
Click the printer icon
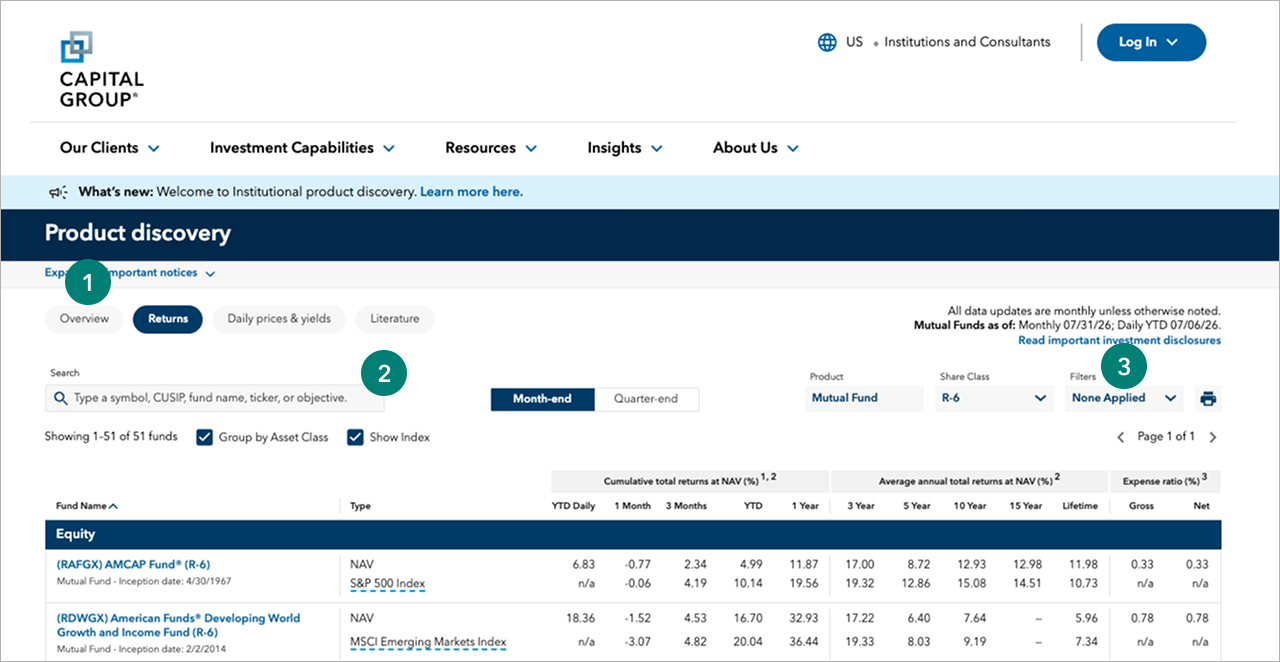coord(1208,398)
